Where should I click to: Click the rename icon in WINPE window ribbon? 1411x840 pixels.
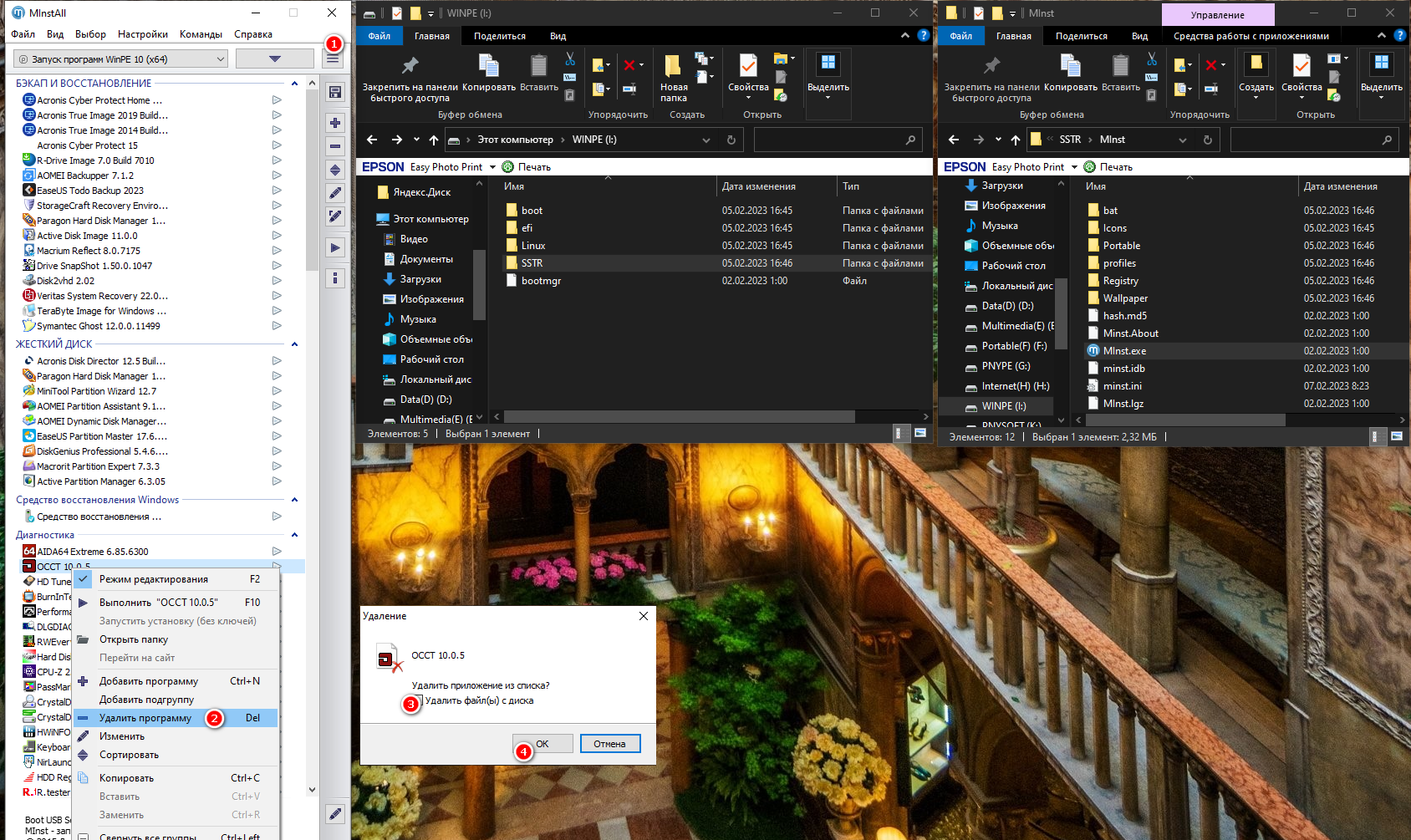(629, 88)
